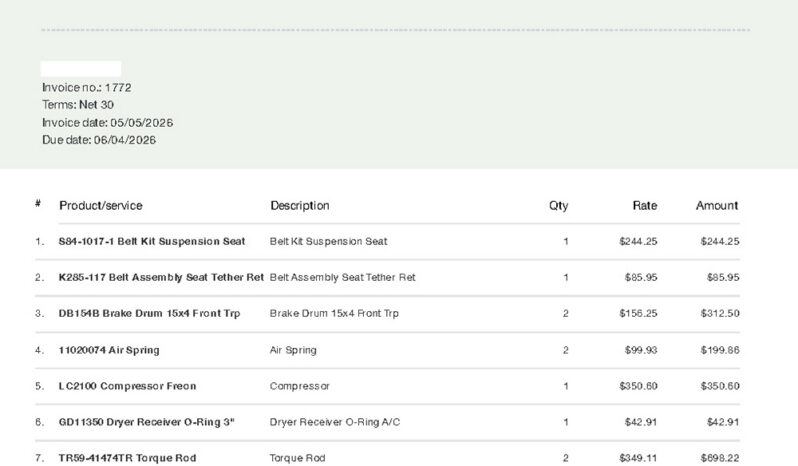798x466 pixels.
Task: Click description 'Brake Drum 15x4 Front Trp'
Action: pyautogui.click(x=334, y=313)
